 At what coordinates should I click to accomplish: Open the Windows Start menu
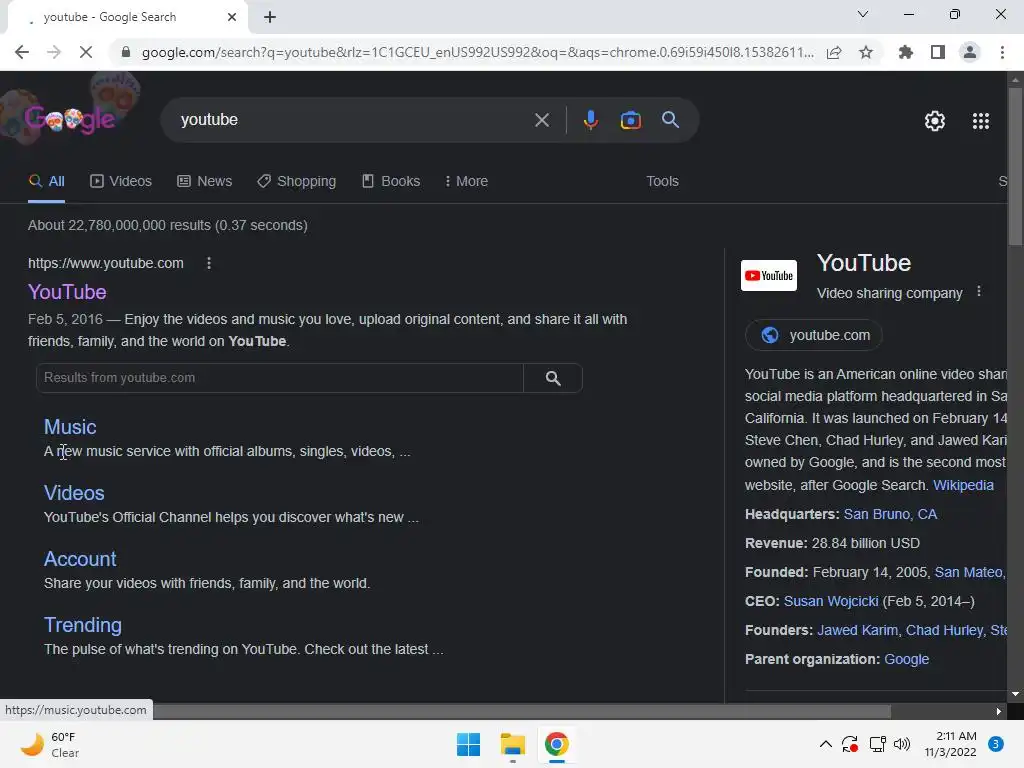468,744
